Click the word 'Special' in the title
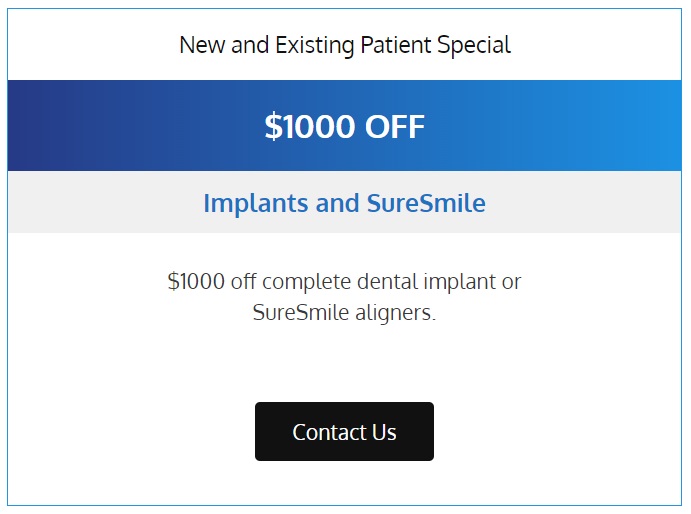This screenshot has width=691, height=514. click(x=474, y=45)
